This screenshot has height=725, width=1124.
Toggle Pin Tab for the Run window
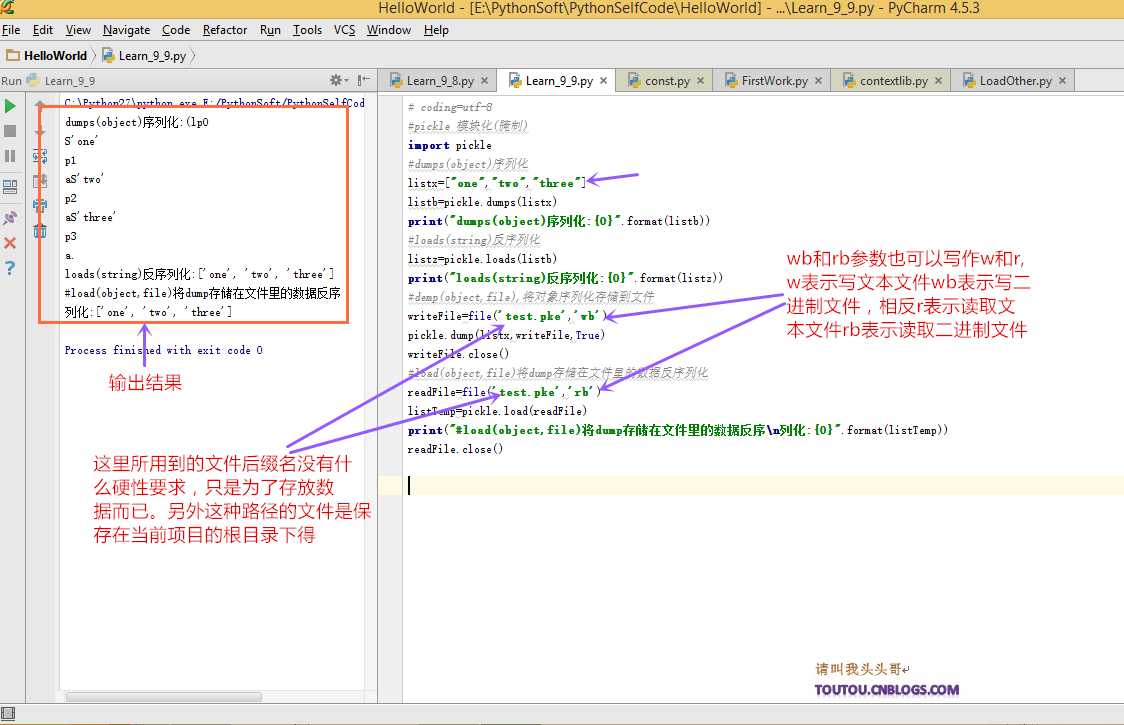coord(10,214)
